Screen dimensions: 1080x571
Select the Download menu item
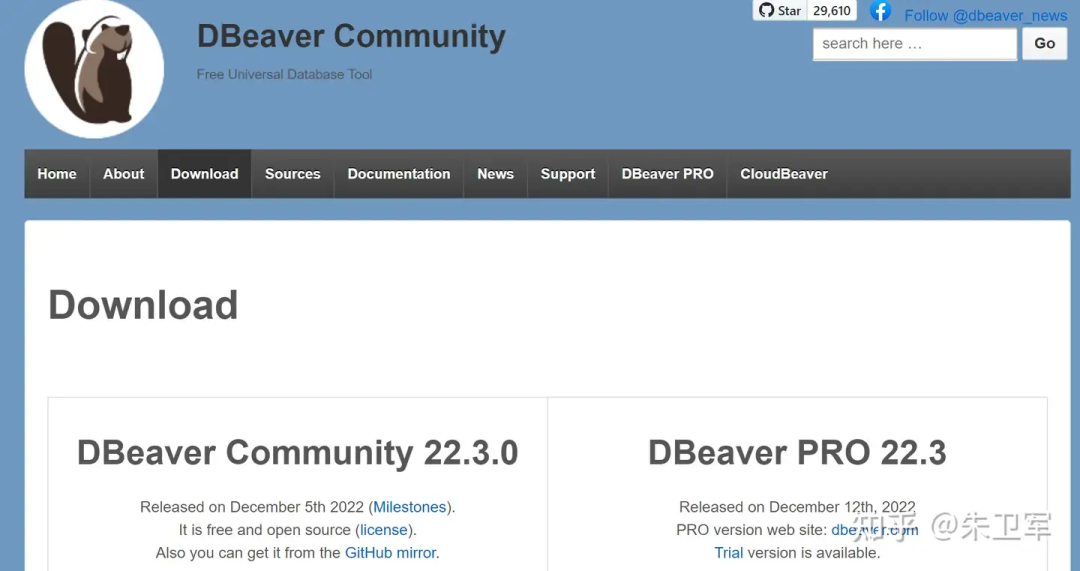(205, 174)
